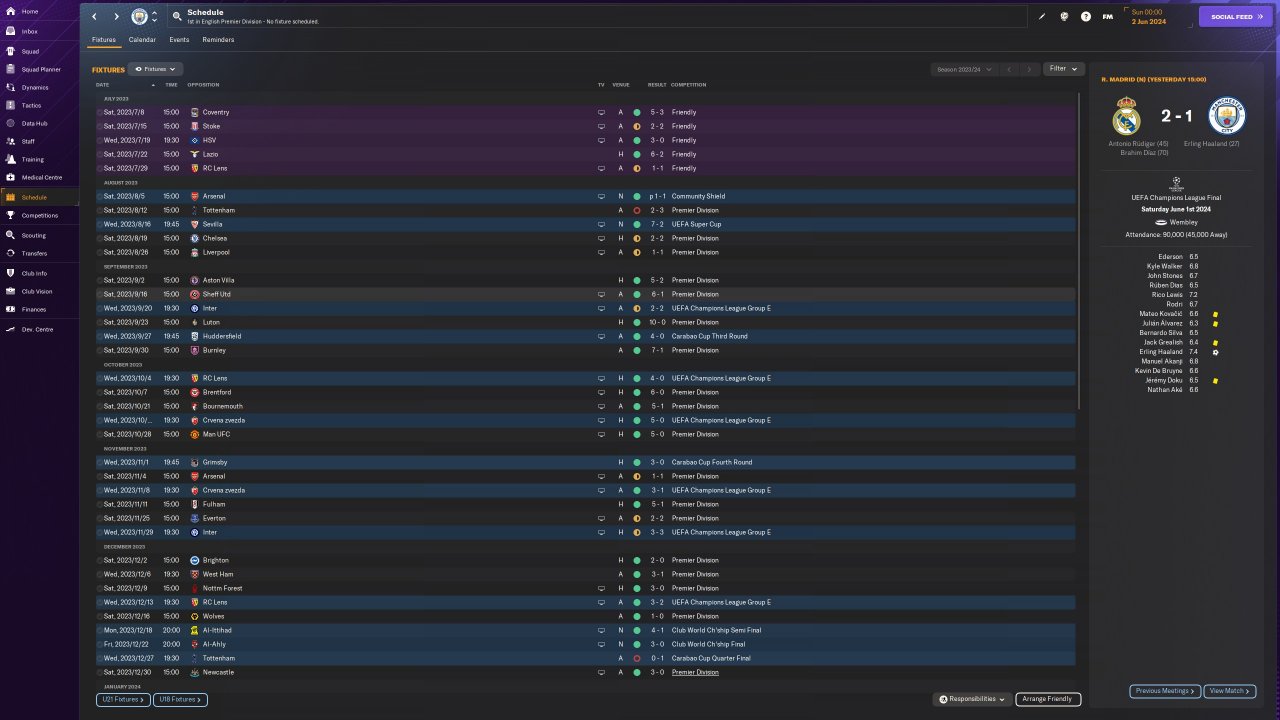Screen dimensions: 1280x720
Task: Open the Premier Division link in the Newcastle row
Action: point(695,672)
